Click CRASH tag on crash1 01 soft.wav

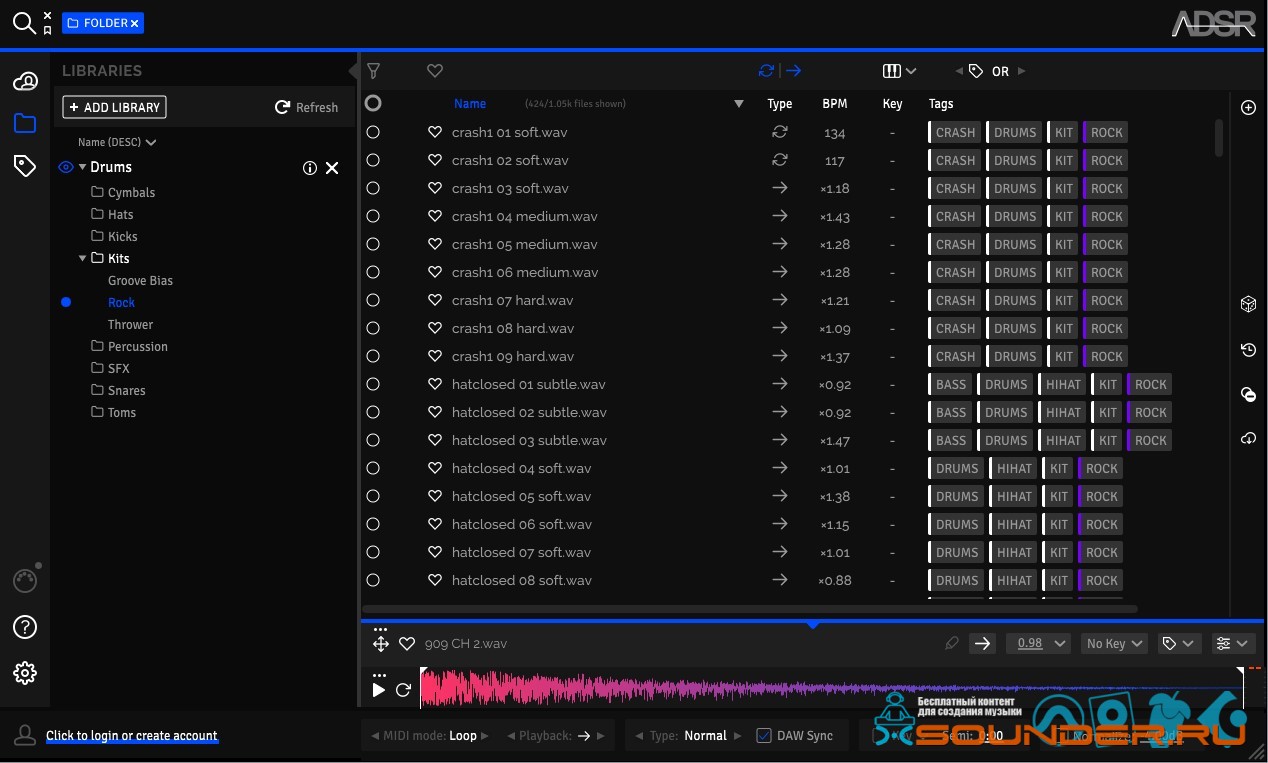(x=955, y=132)
